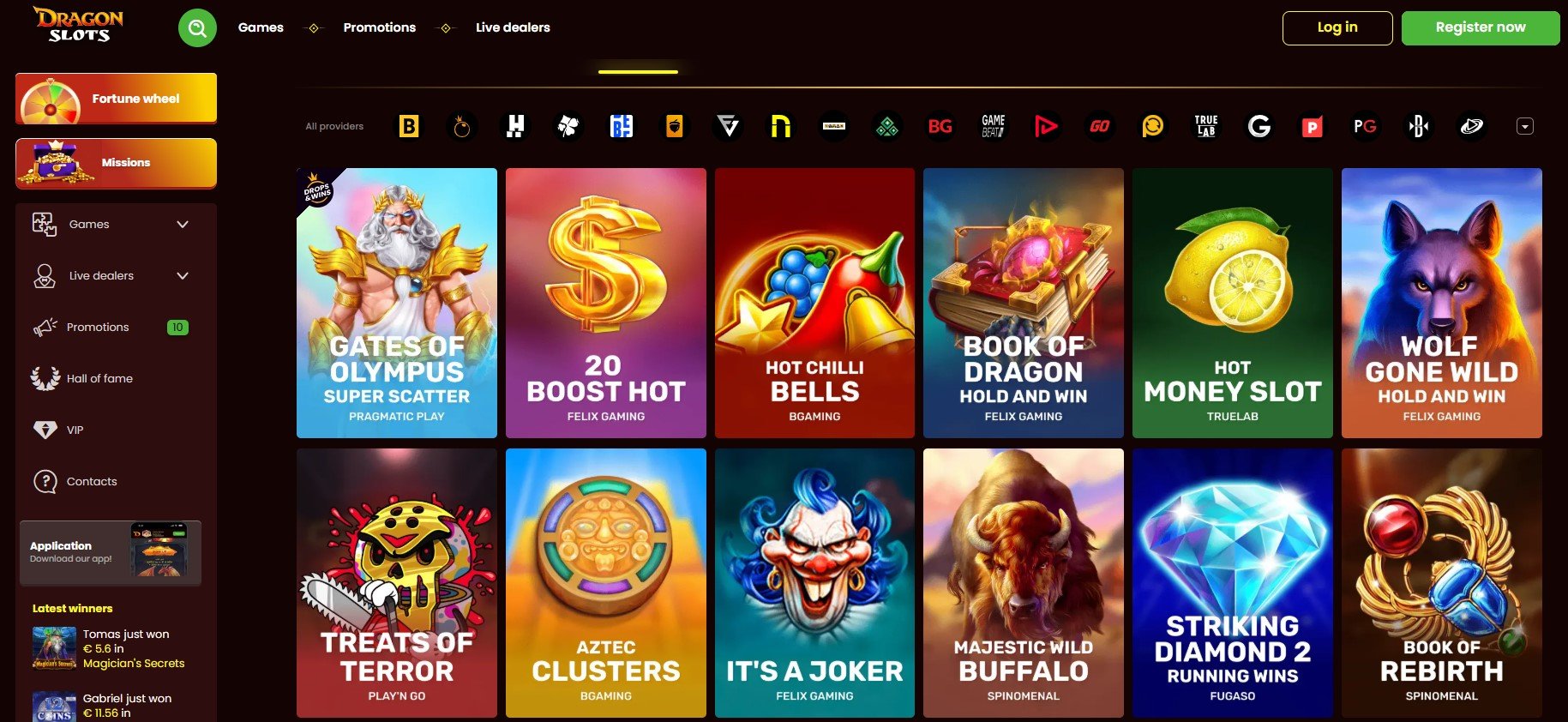Open Wolf Gone Wild game tile
1568x722 pixels.
point(1442,303)
